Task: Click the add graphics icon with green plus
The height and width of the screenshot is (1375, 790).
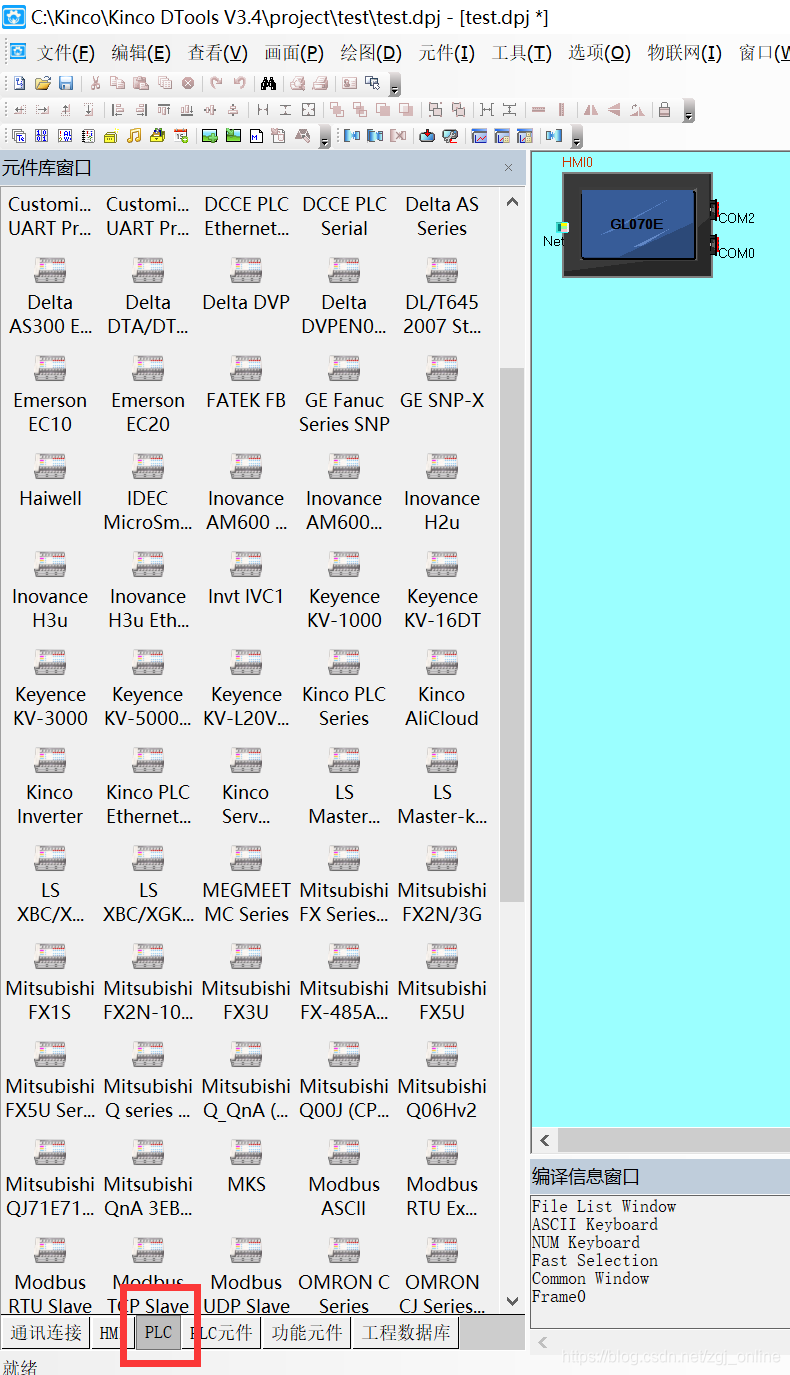Action: (209, 135)
